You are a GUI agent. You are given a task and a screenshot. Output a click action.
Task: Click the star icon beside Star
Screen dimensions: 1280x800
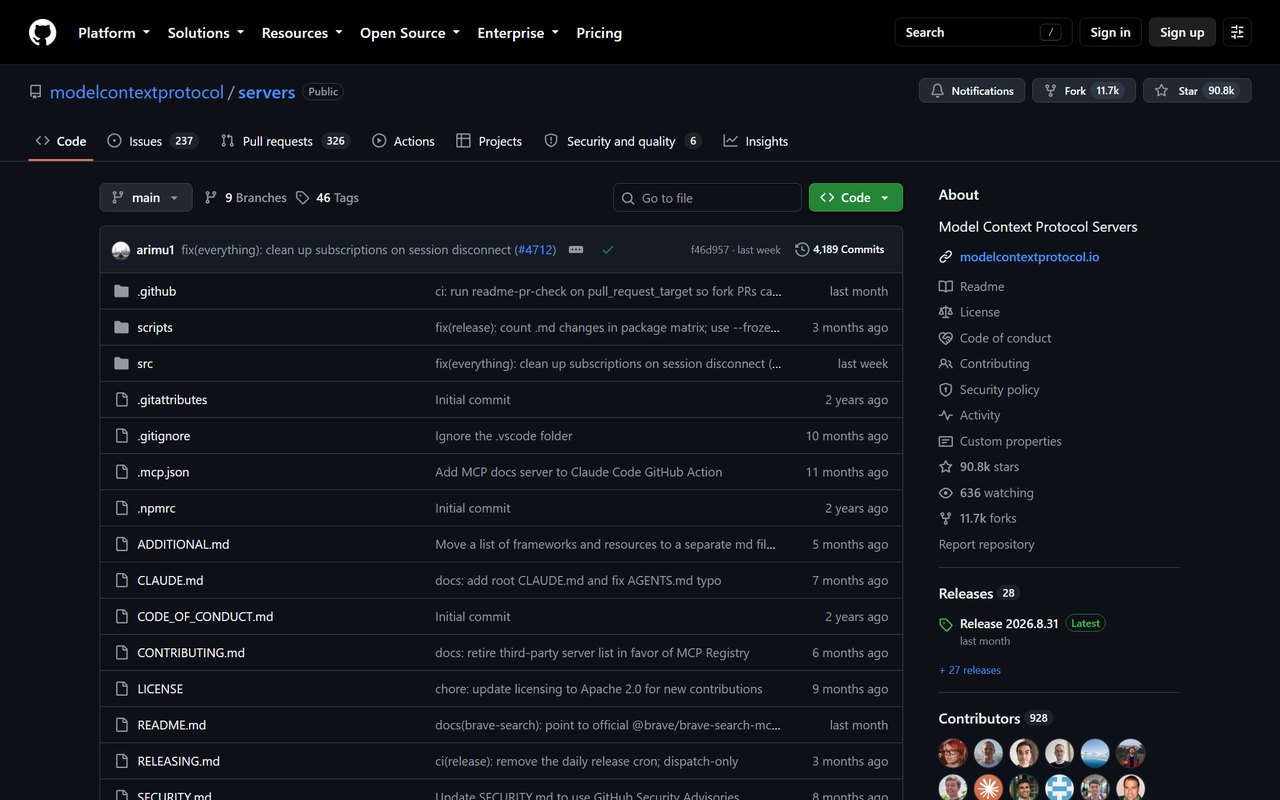[1161, 91]
